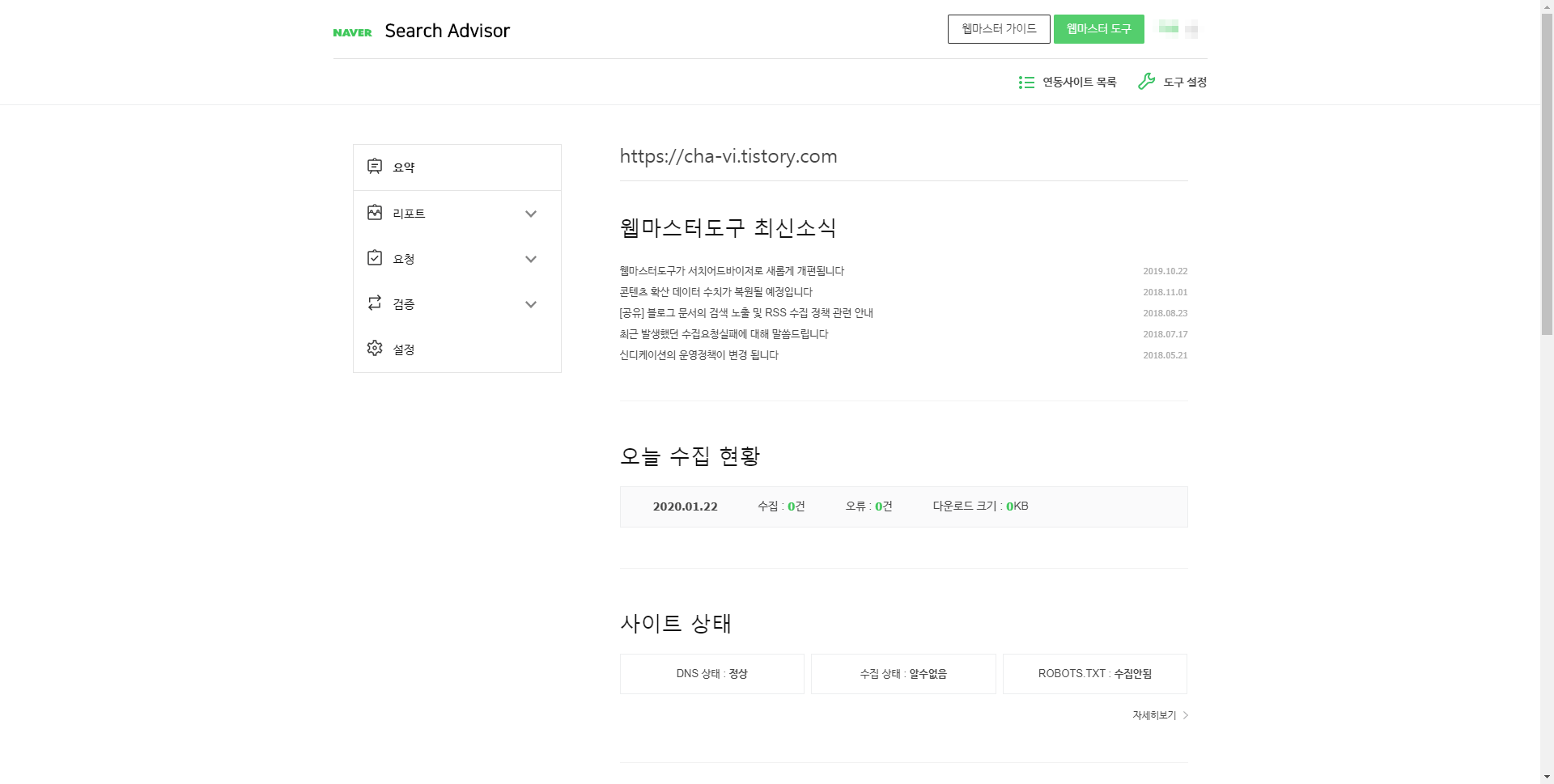The image size is (1554, 784).
Task: Click the date 2019.10.22
Action: click(1165, 272)
